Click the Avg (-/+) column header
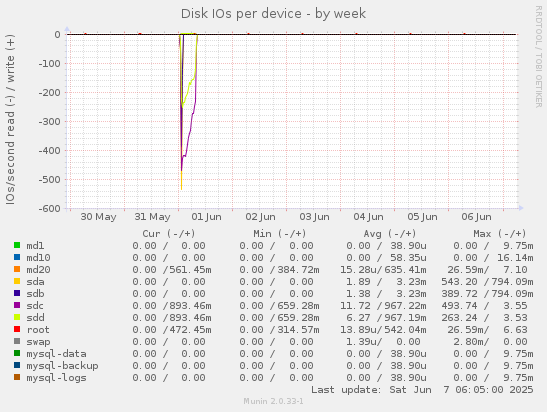 [390, 233]
